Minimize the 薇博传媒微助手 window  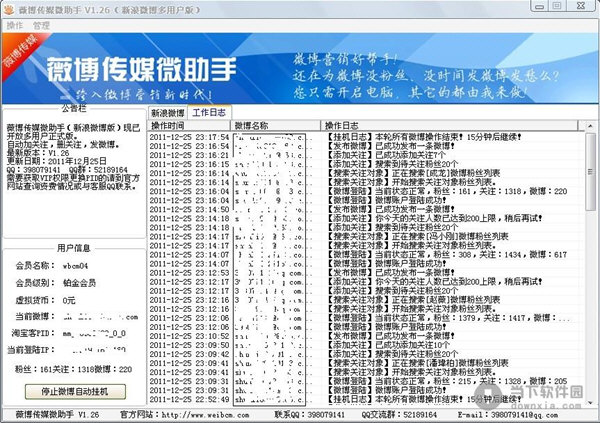[540, 7]
